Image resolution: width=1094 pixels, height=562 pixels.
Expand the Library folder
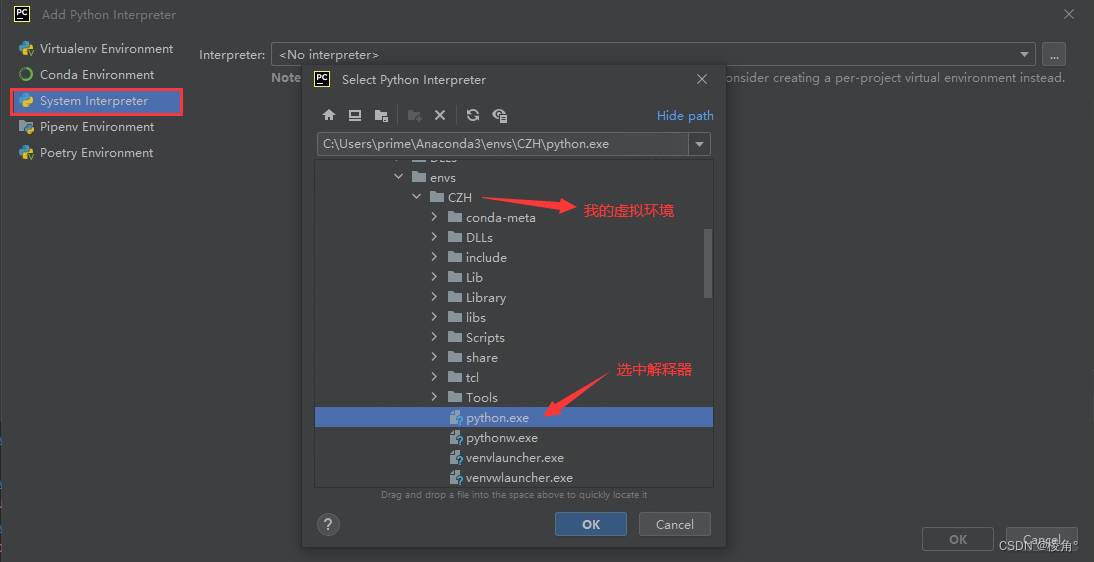click(434, 297)
